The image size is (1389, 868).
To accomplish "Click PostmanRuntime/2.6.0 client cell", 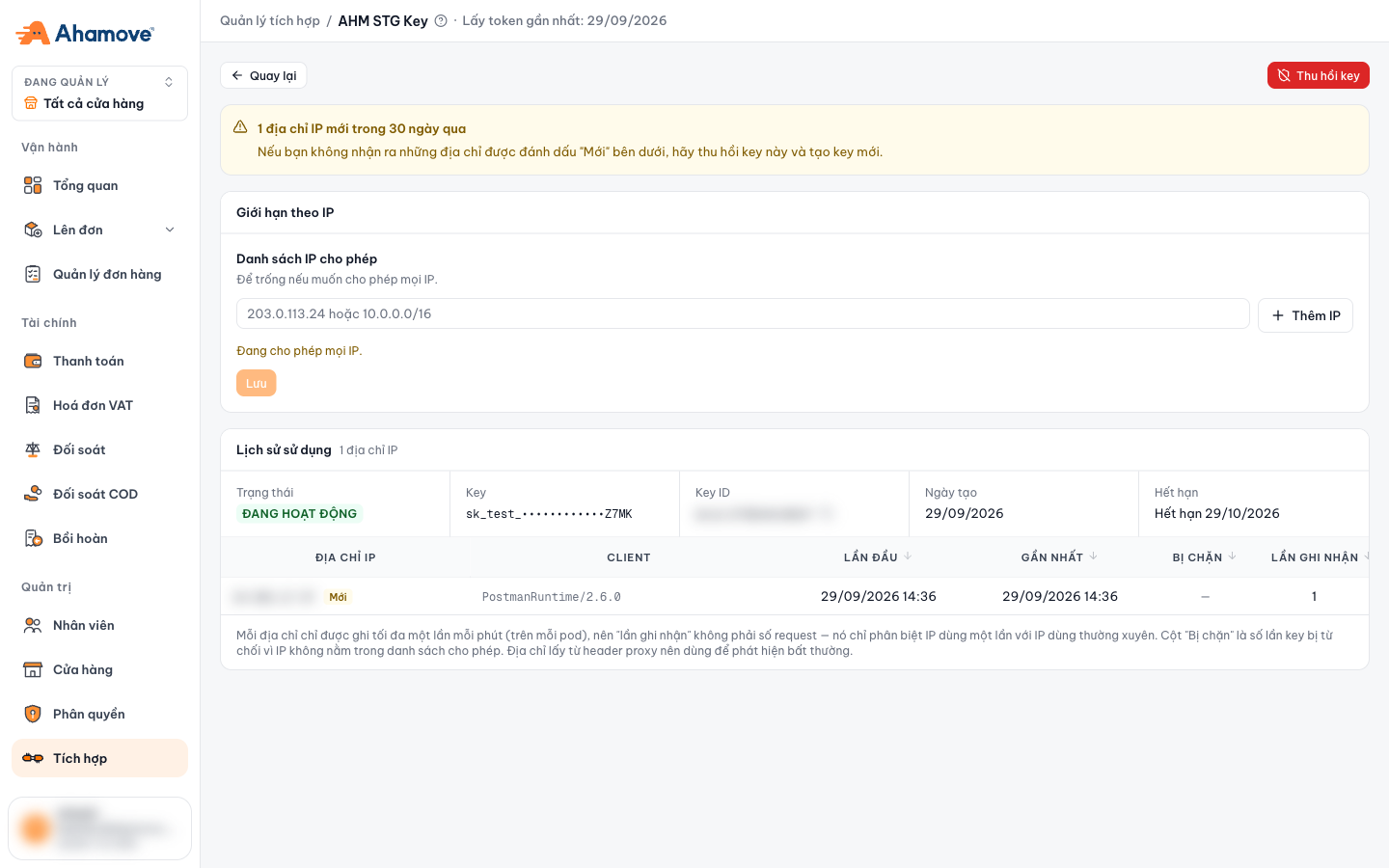I will tap(552, 597).
